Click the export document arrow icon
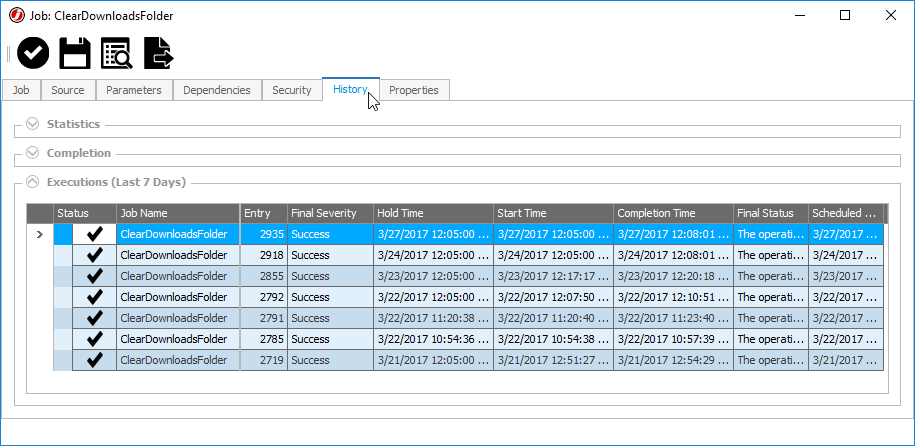The image size is (915, 446). click(x=159, y=54)
